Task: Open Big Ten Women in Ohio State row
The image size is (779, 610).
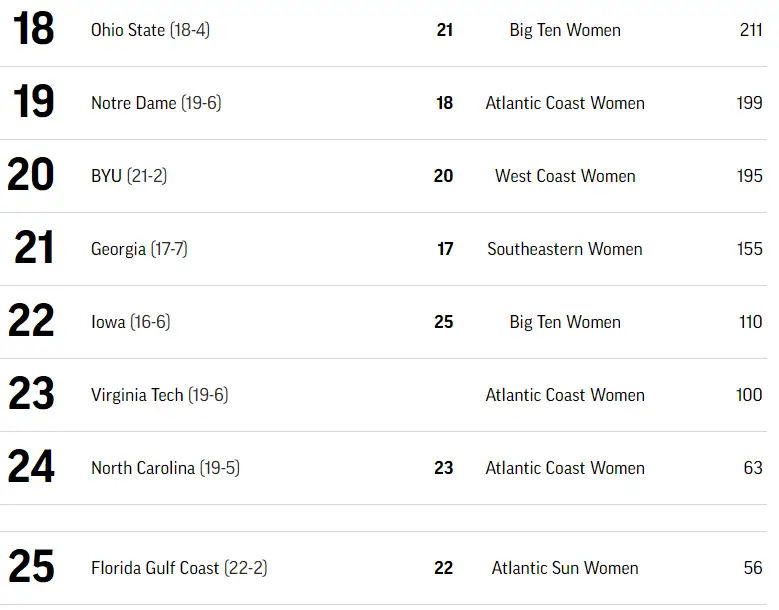Action: (565, 30)
